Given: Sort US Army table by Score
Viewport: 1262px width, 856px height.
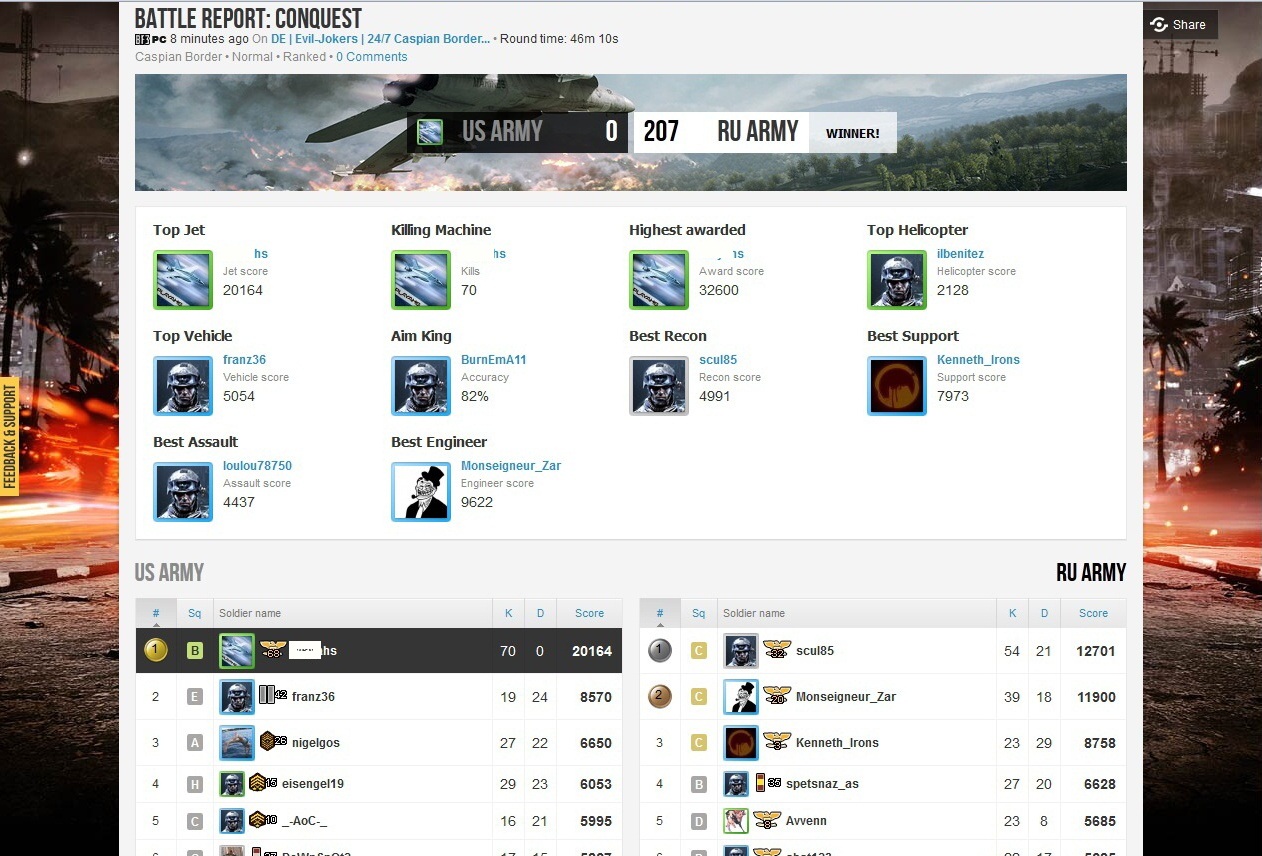Looking at the screenshot, I should click(x=589, y=613).
